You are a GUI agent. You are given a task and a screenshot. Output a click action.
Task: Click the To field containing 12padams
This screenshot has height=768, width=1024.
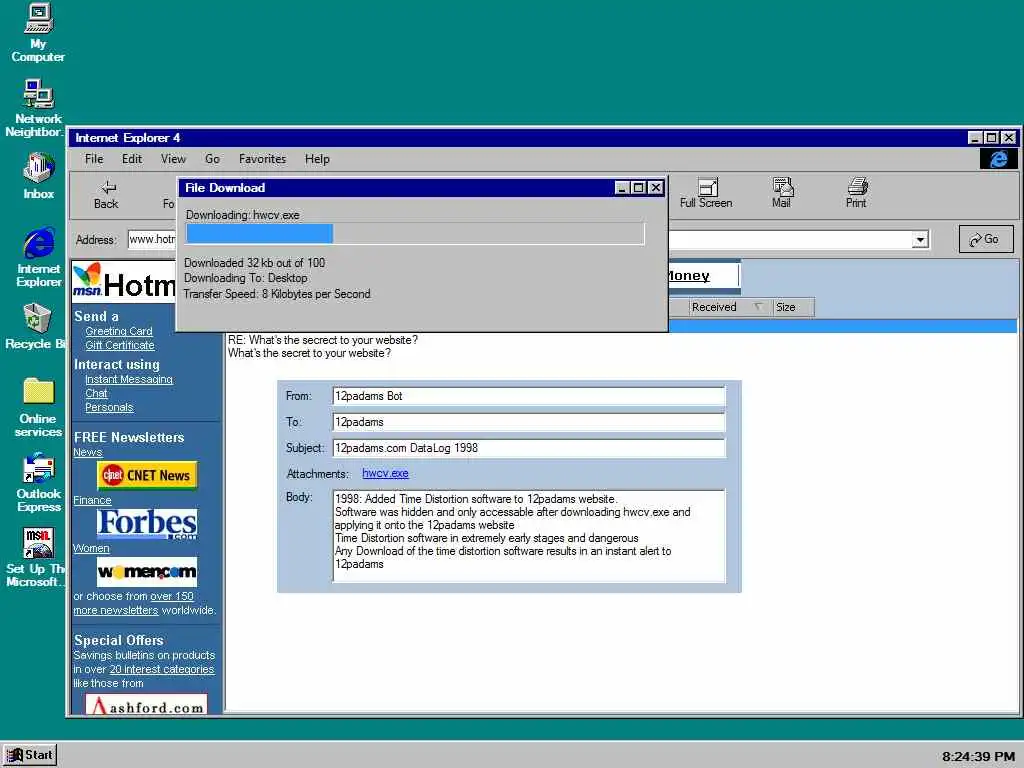coord(529,422)
